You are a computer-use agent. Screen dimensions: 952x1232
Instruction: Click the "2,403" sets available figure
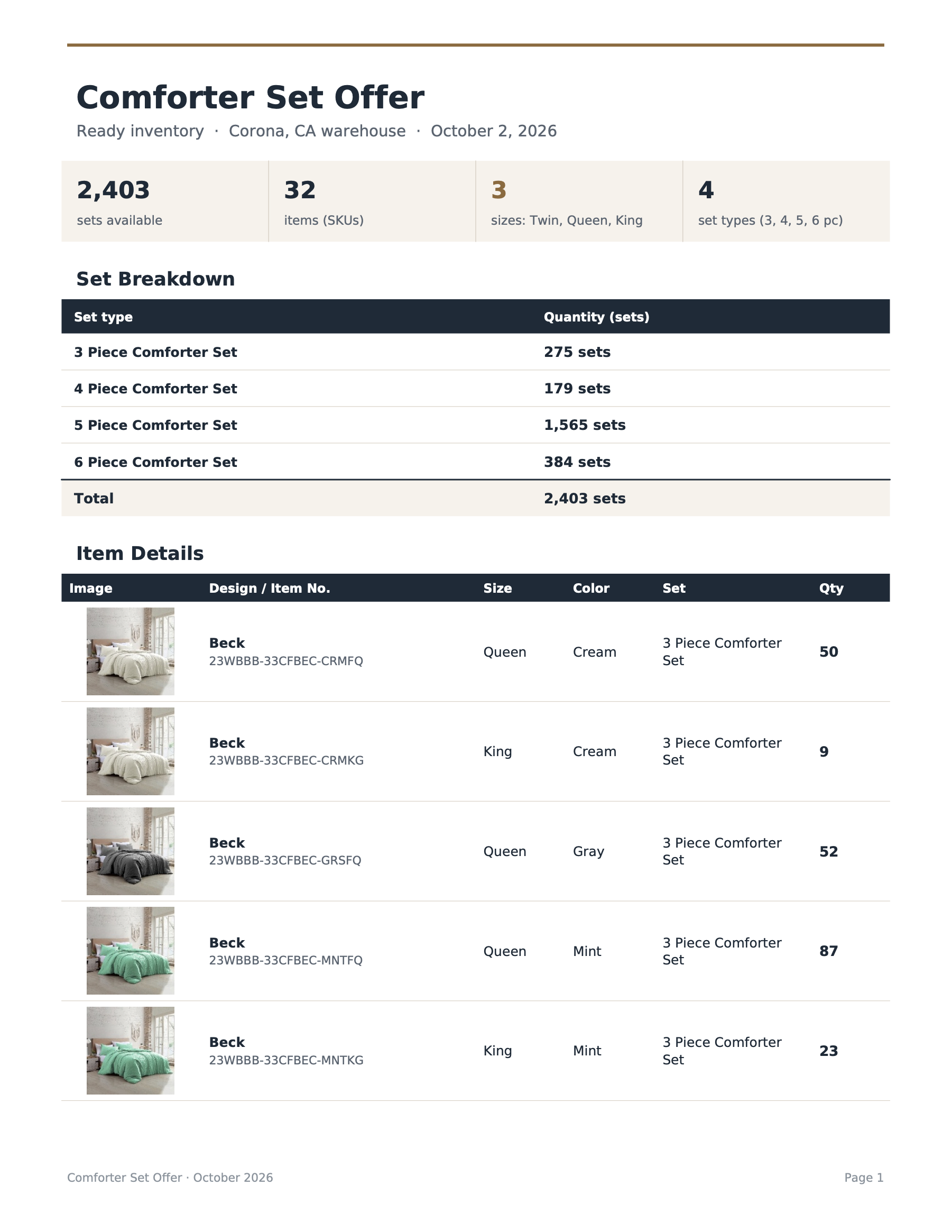point(113,190)
